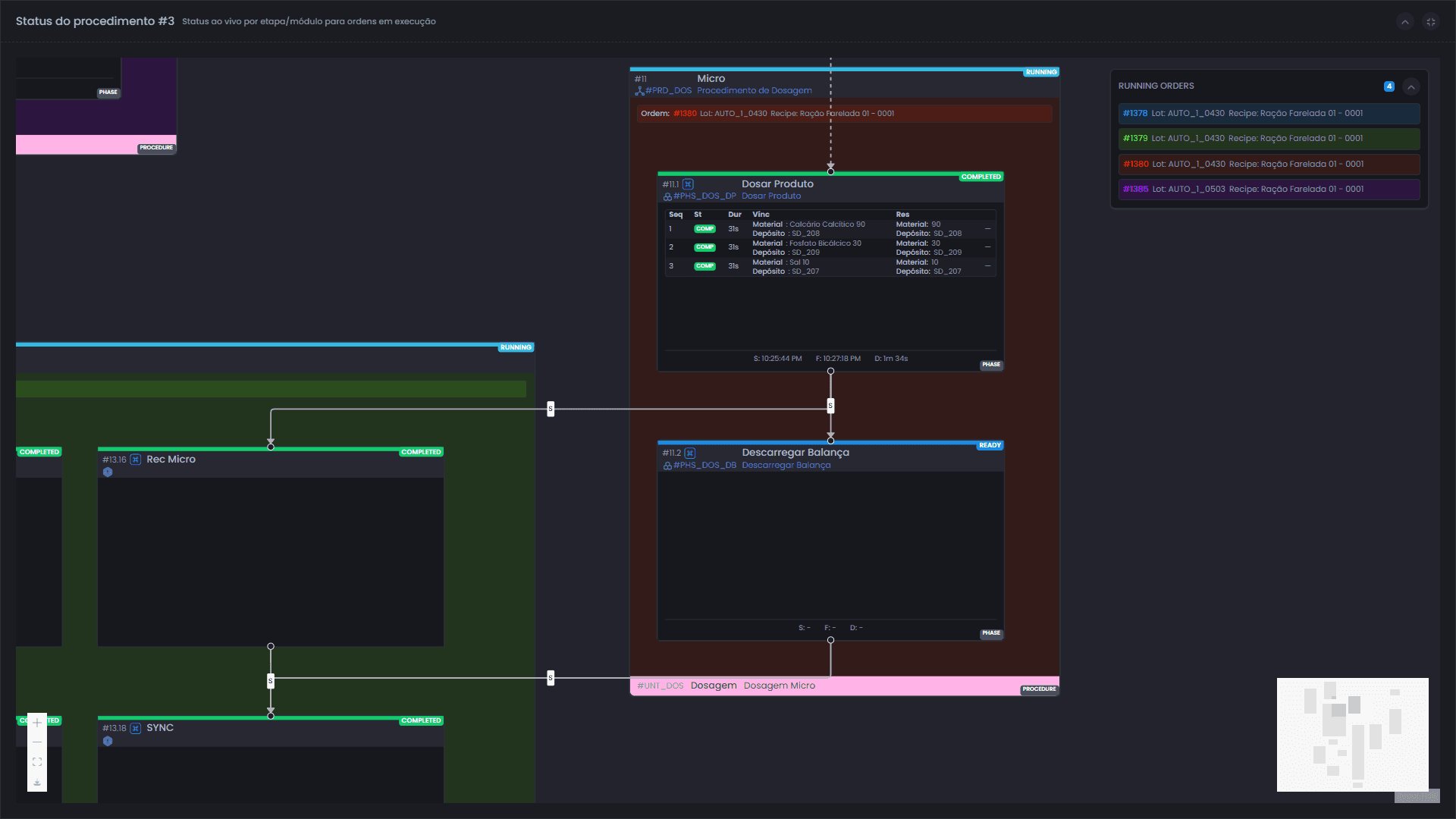Click the SYNC phase title

[x=160, y=728]
